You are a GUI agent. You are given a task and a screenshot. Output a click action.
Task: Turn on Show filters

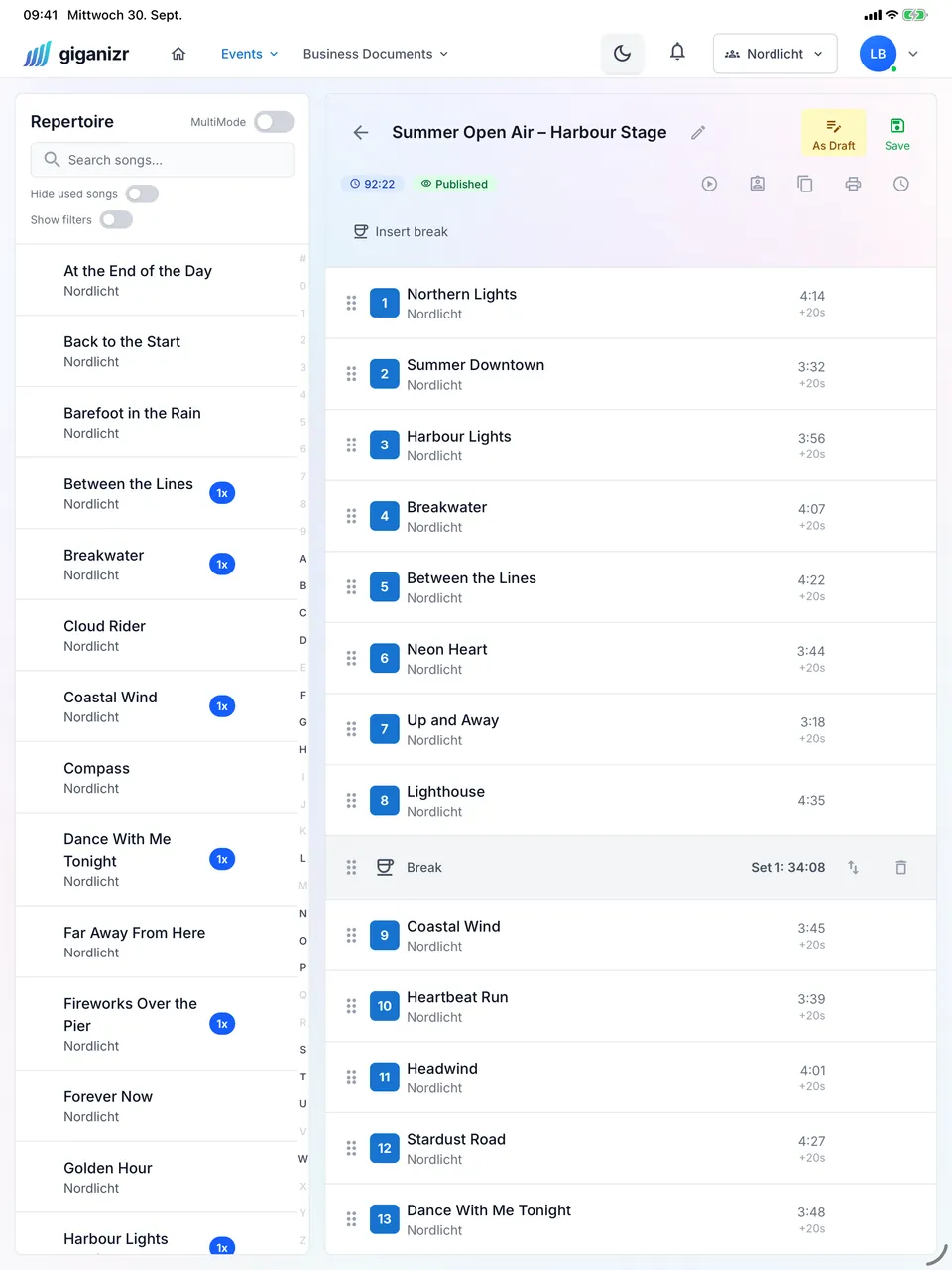(116, 219)
